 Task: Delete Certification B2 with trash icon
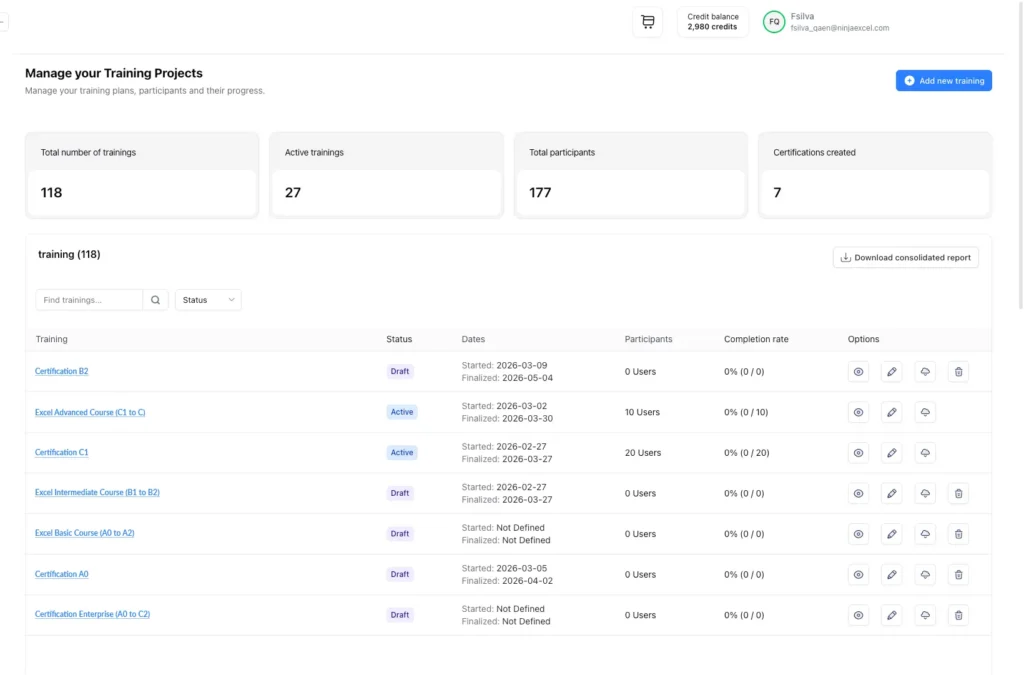tap(958, 372)
